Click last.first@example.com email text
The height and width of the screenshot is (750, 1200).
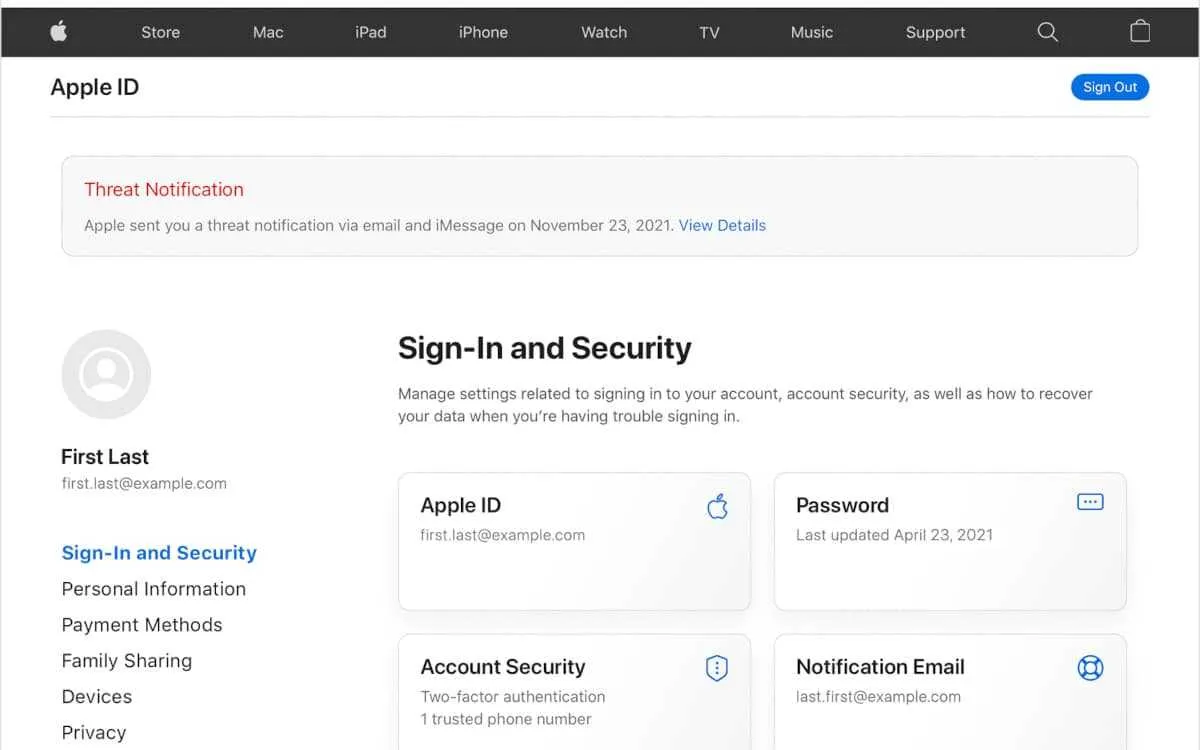point(878,697)
